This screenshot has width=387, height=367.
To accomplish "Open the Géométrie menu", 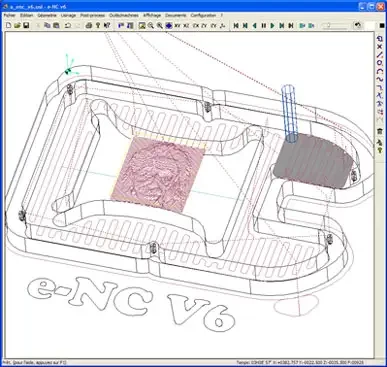I will point(47,15).
